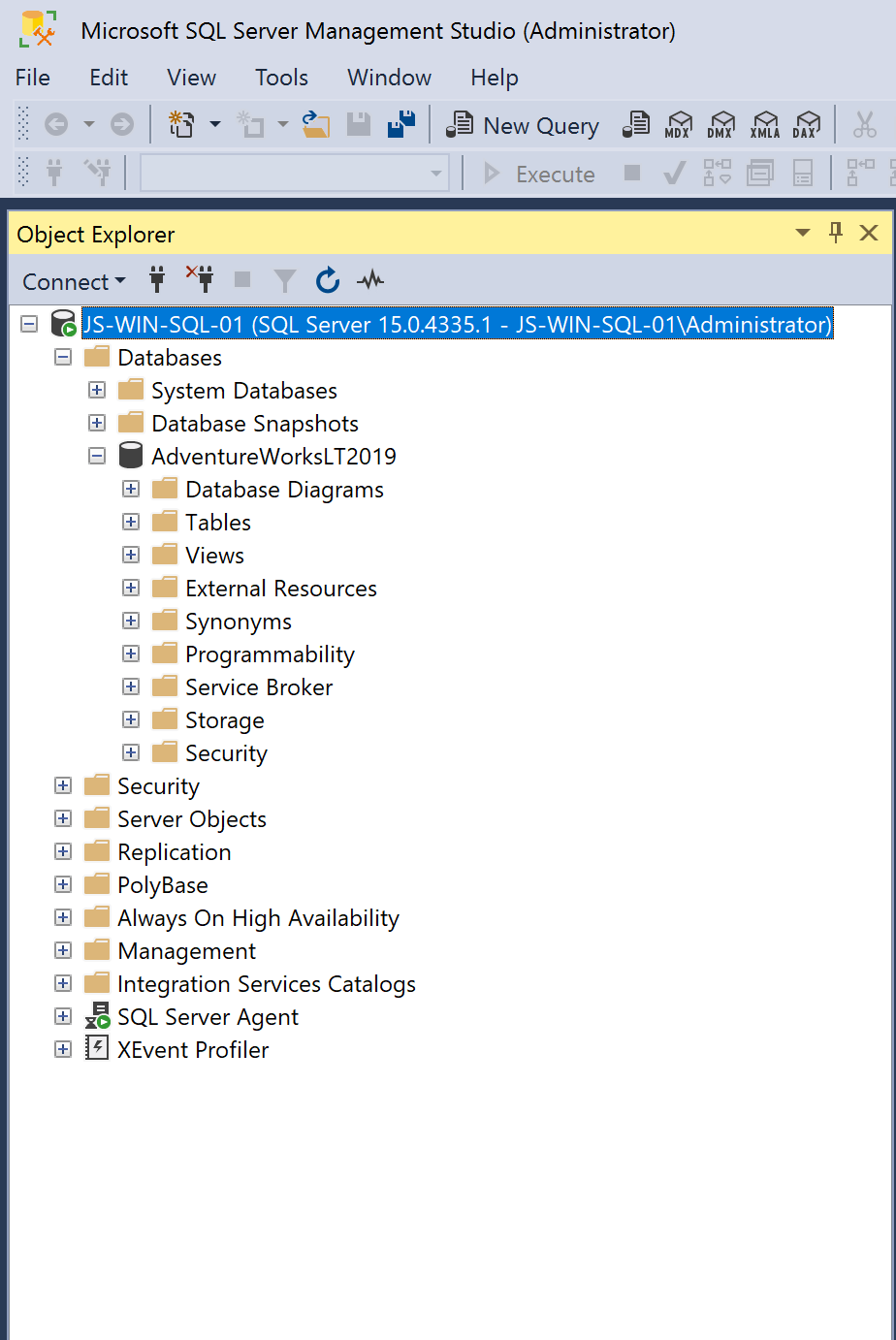
Task: Click the Disconnect icon with red X
Action: pyautogui.click(x=200, y=279)
